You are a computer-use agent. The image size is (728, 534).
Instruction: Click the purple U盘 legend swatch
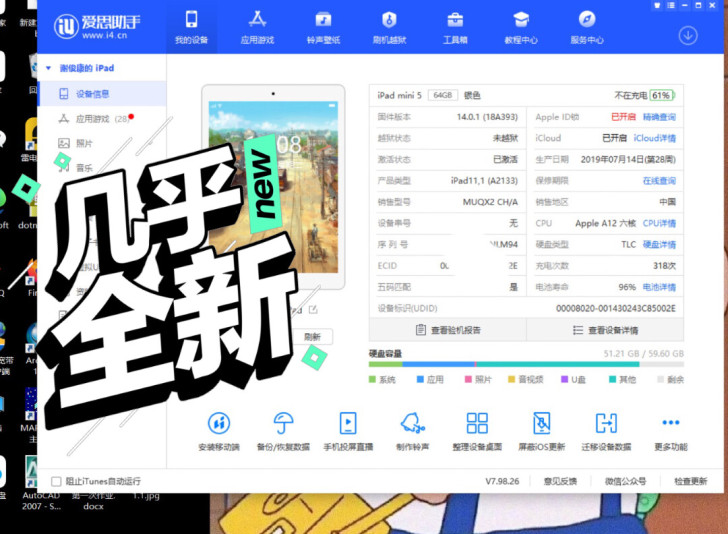tap(565, 379)
